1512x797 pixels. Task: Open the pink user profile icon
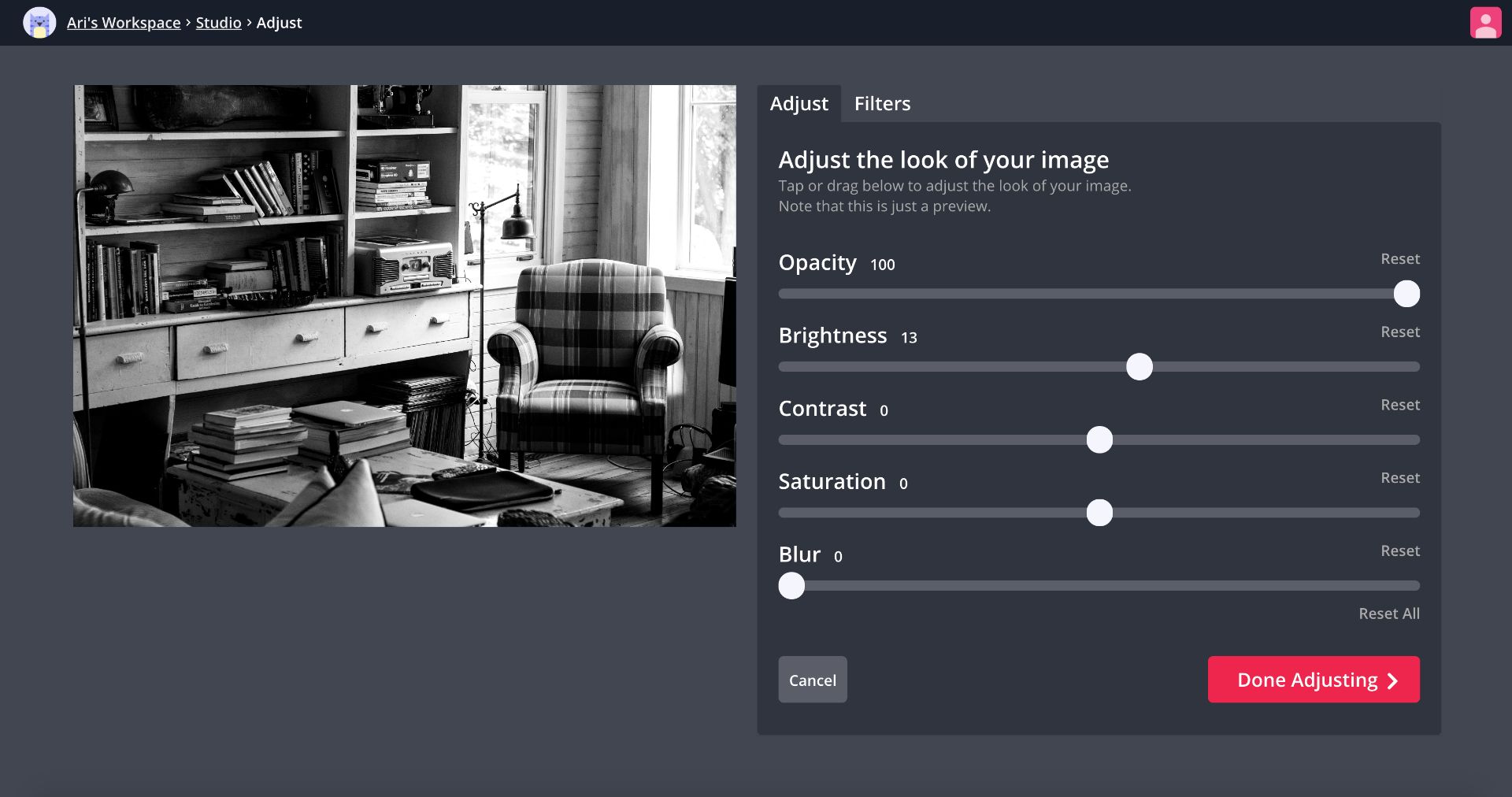click(1485, 23)
